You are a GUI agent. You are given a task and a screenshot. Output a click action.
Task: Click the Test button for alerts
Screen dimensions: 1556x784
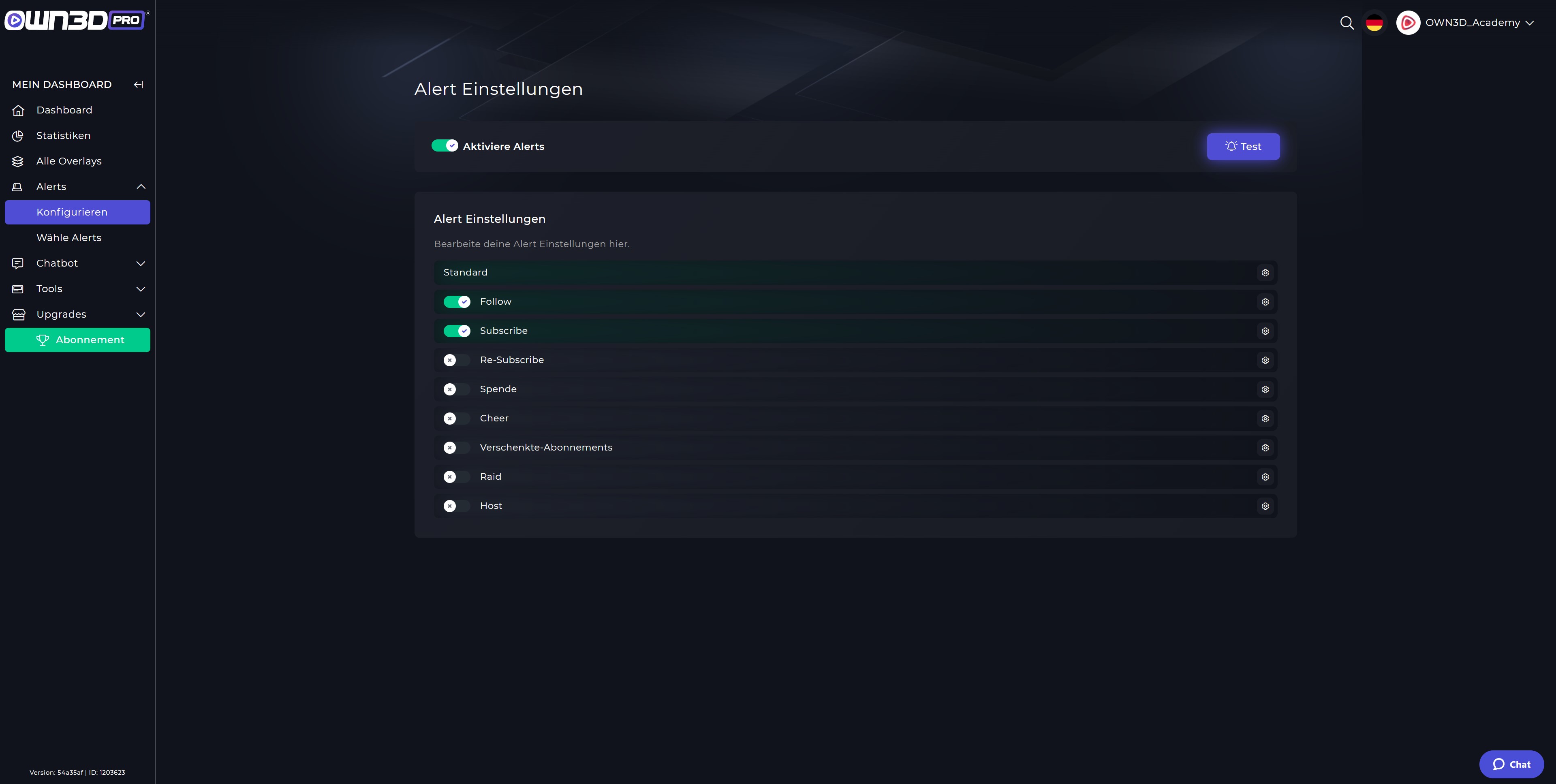pos(1243,146)
